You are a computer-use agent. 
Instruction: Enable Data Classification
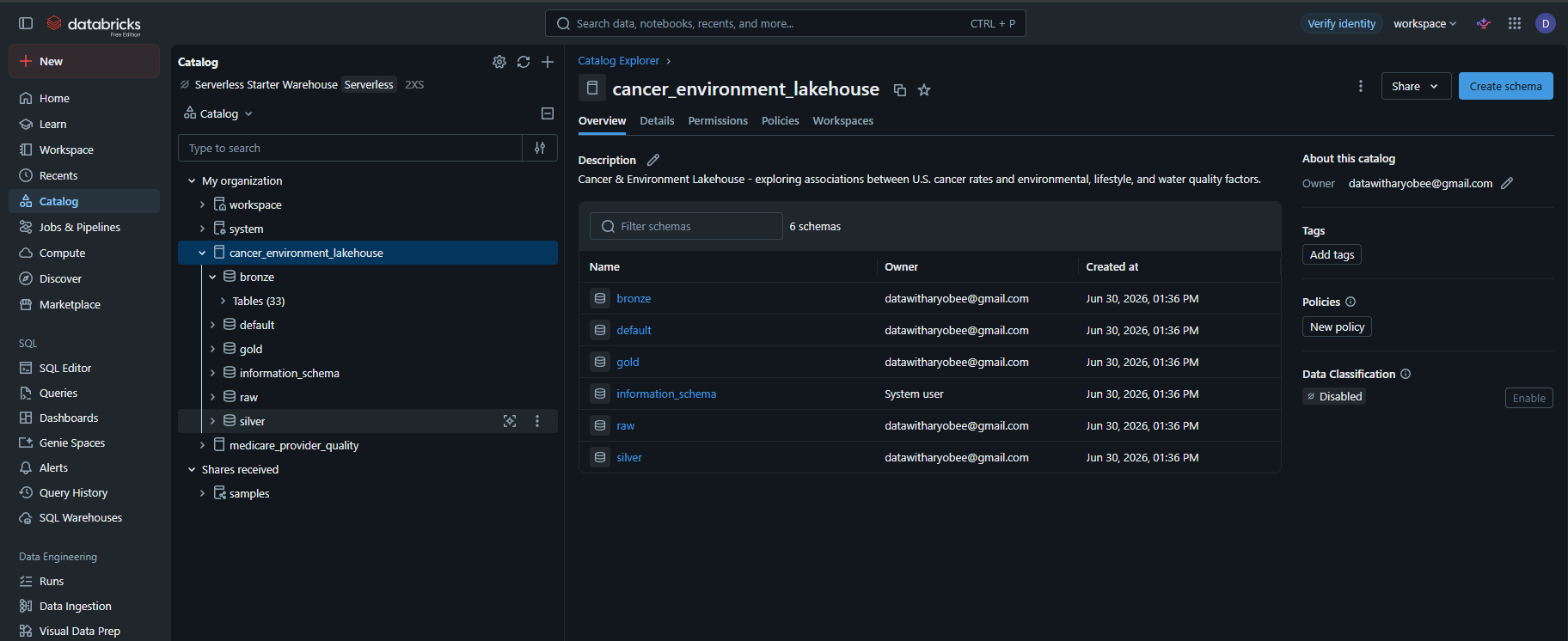pyautogui.click(x=1528, y=398)
